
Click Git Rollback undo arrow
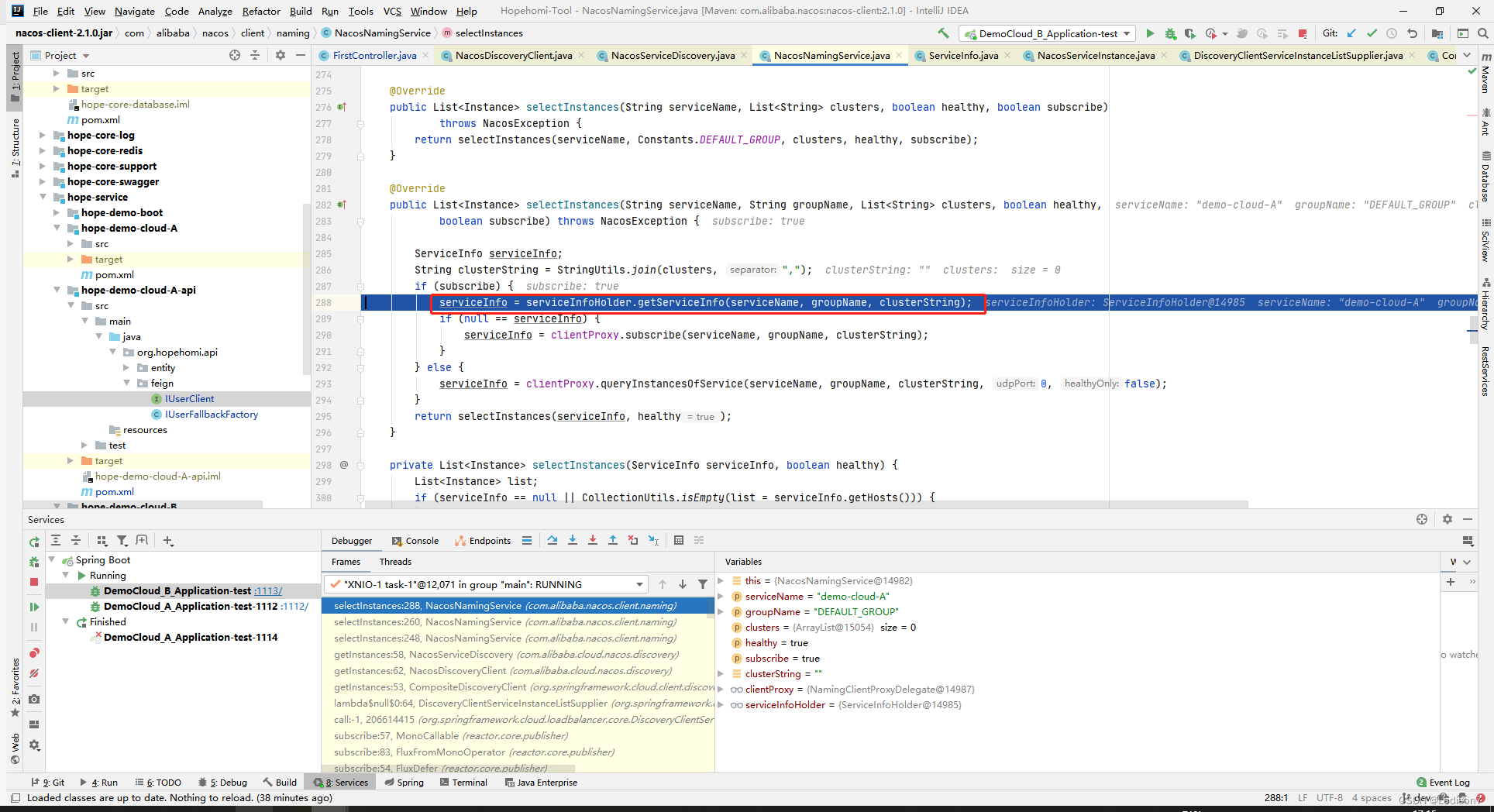(x=1412, y=33)
